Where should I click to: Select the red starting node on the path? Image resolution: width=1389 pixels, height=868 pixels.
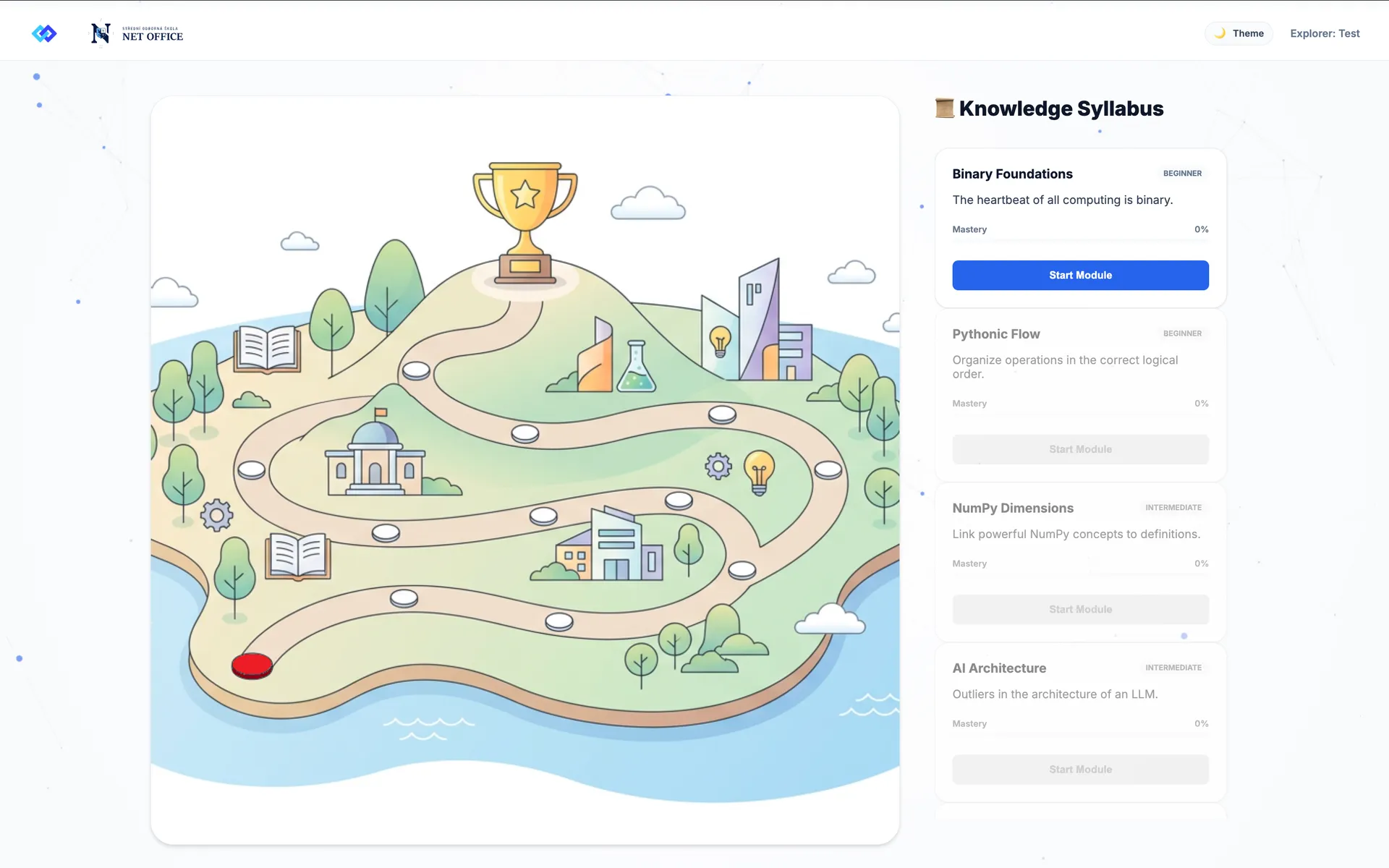[252, 665]
